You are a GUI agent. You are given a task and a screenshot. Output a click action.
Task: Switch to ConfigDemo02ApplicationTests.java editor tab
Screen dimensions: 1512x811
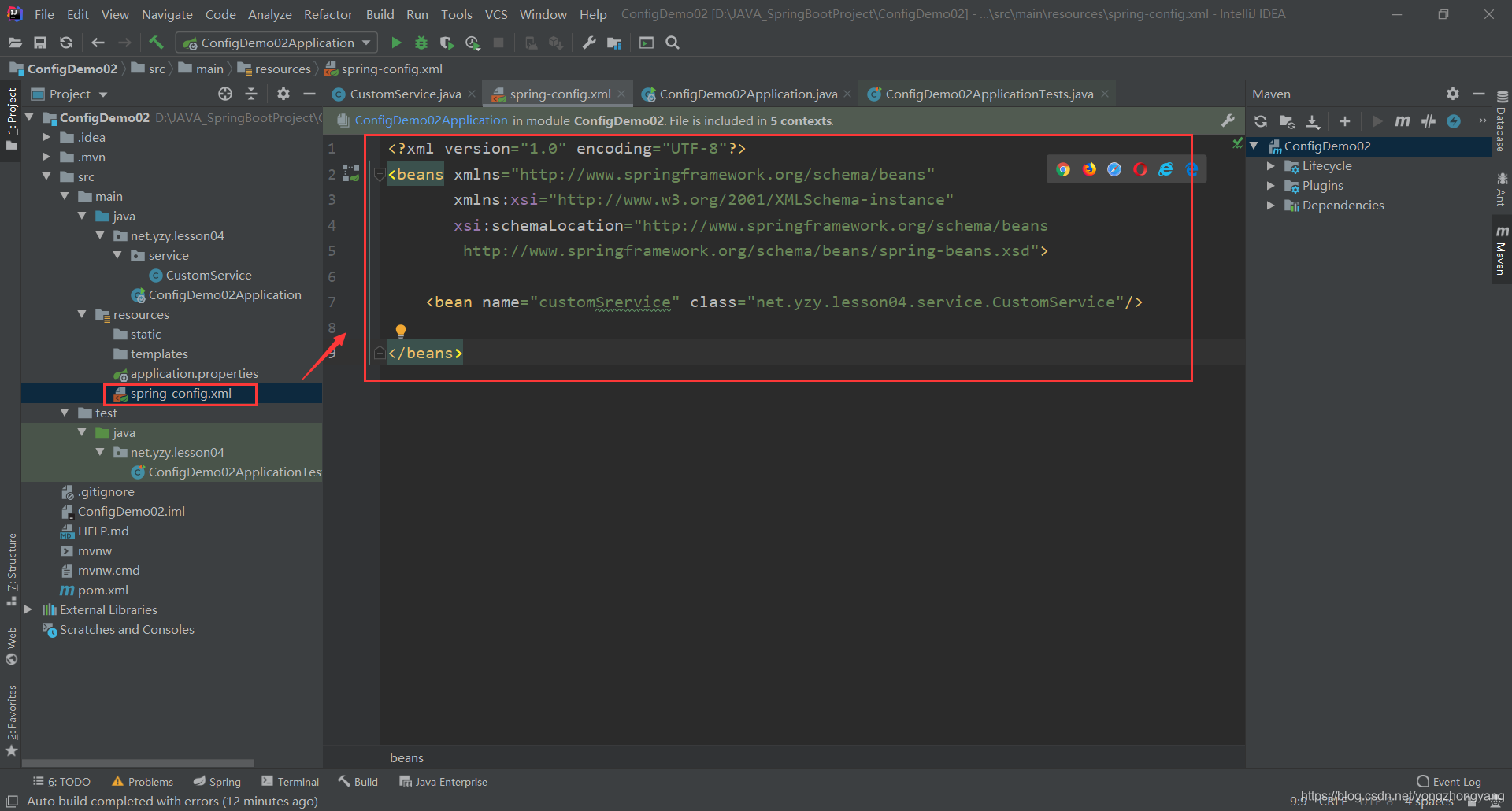(988, 94)
